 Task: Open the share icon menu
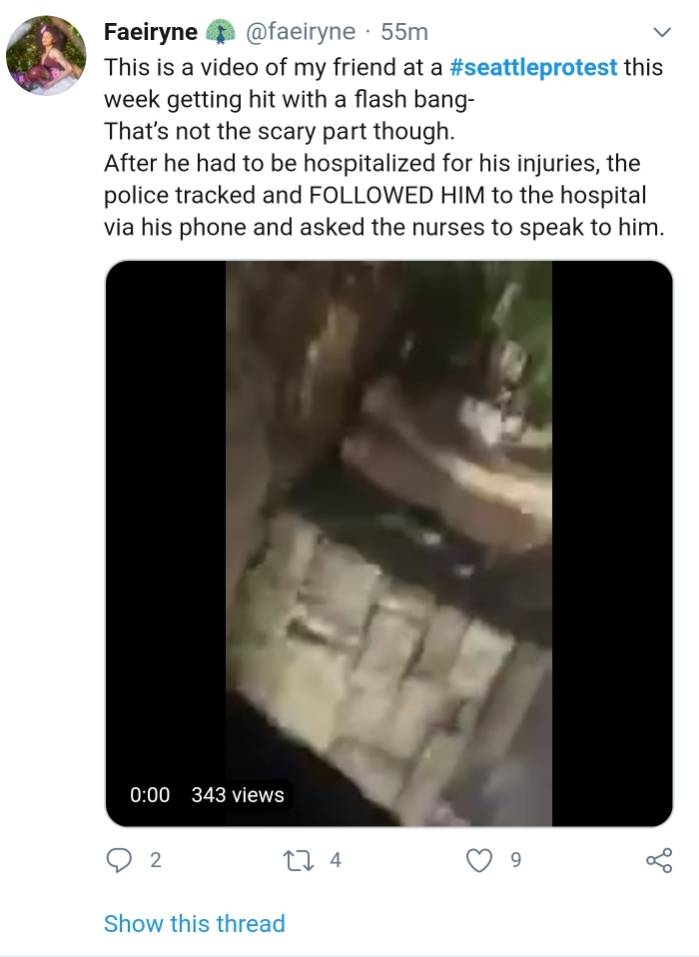659,860
